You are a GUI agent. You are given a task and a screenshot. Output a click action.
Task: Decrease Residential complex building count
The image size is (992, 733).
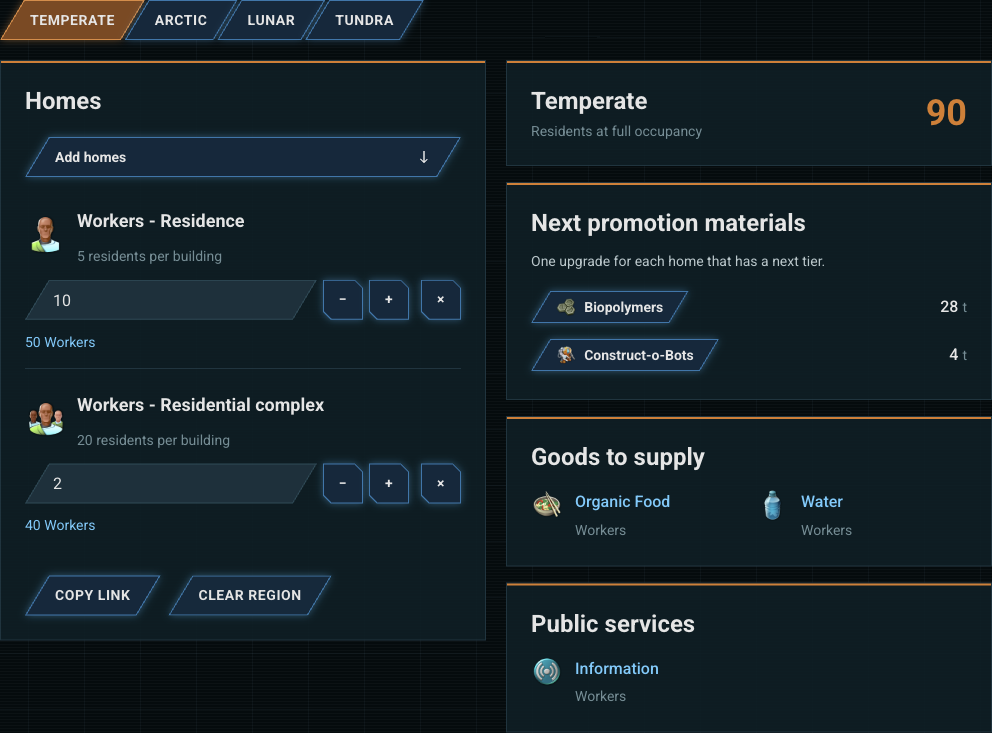pos(343,483)
